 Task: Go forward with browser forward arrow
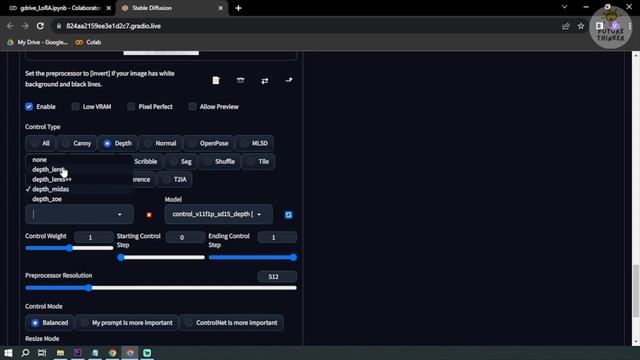(x=25, y=26)
